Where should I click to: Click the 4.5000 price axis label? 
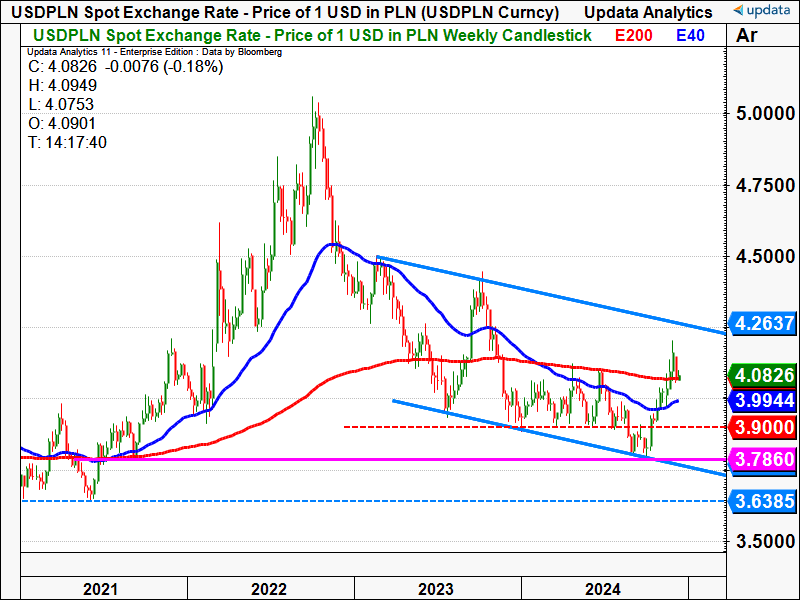(765, 257)
